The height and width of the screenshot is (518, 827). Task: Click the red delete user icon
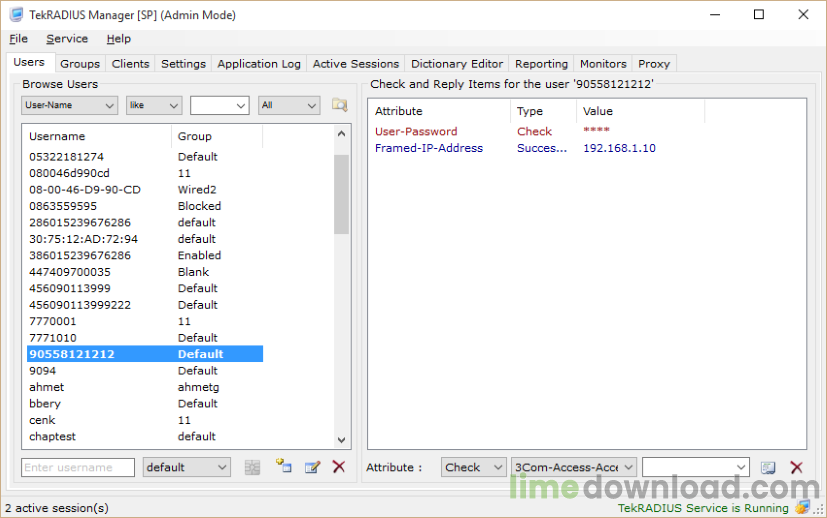click(x=338, y=467)
